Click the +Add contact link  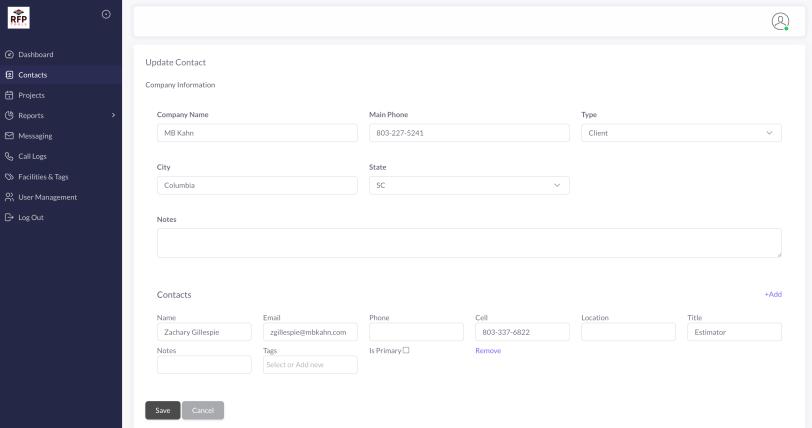click(772, 295)
